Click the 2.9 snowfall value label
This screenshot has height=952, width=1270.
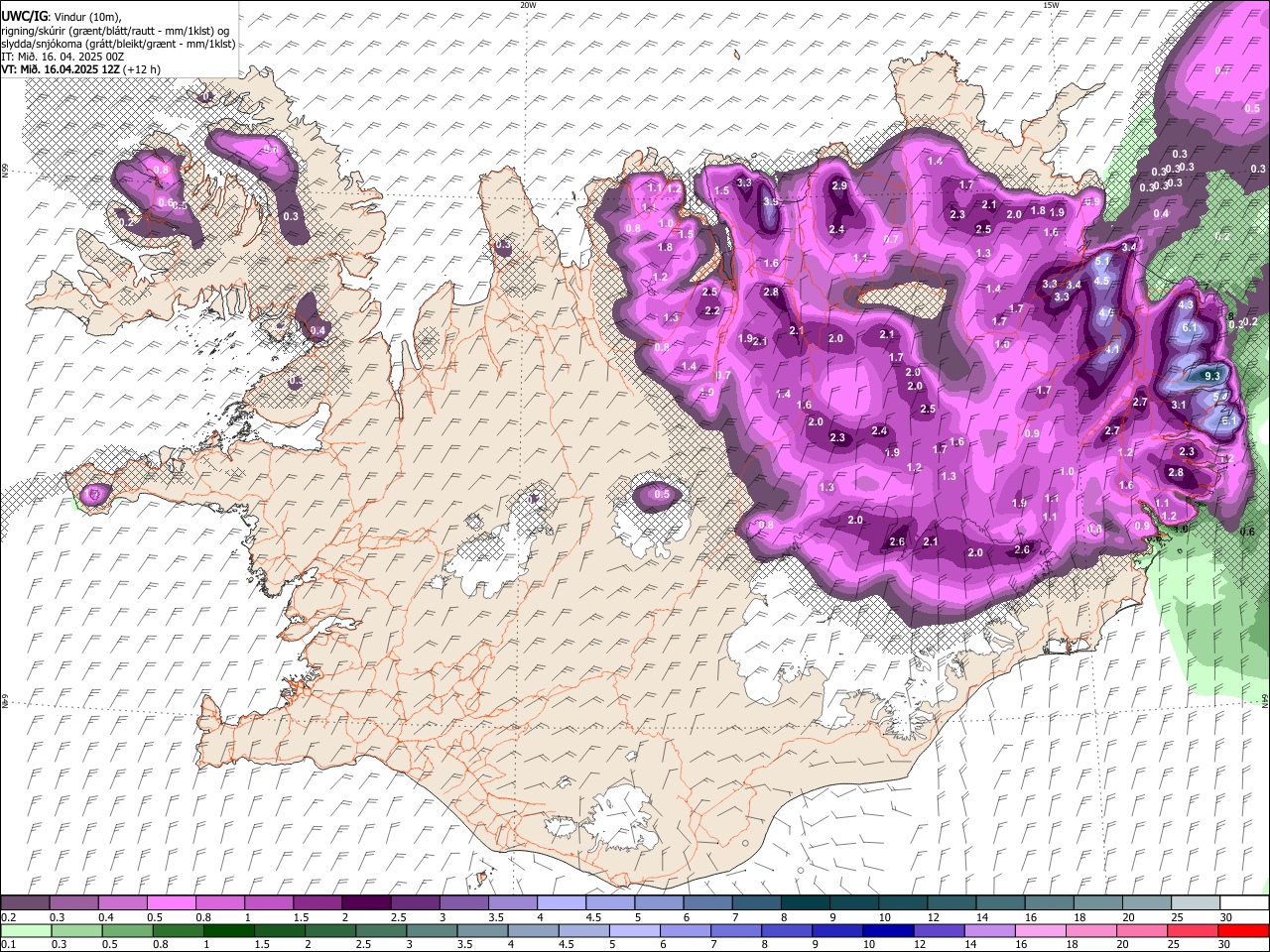click(x=839, y=186)
